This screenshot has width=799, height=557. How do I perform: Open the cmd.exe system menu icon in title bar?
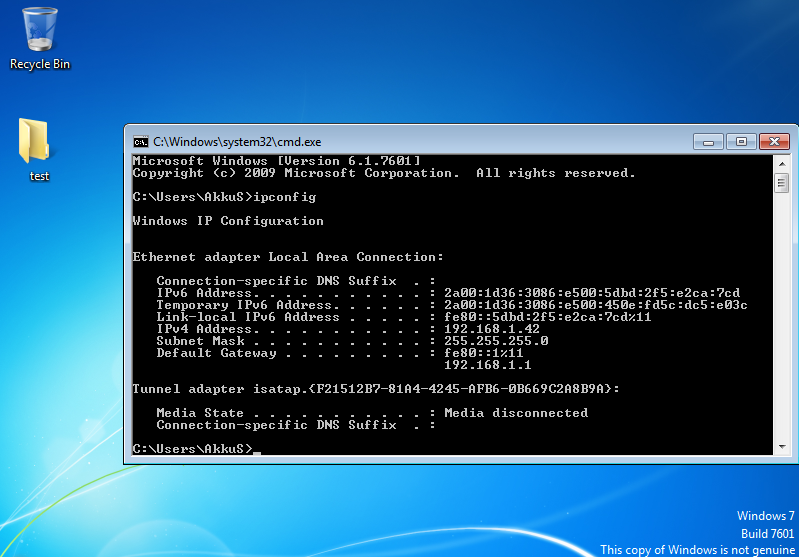(x=141, y=142)
